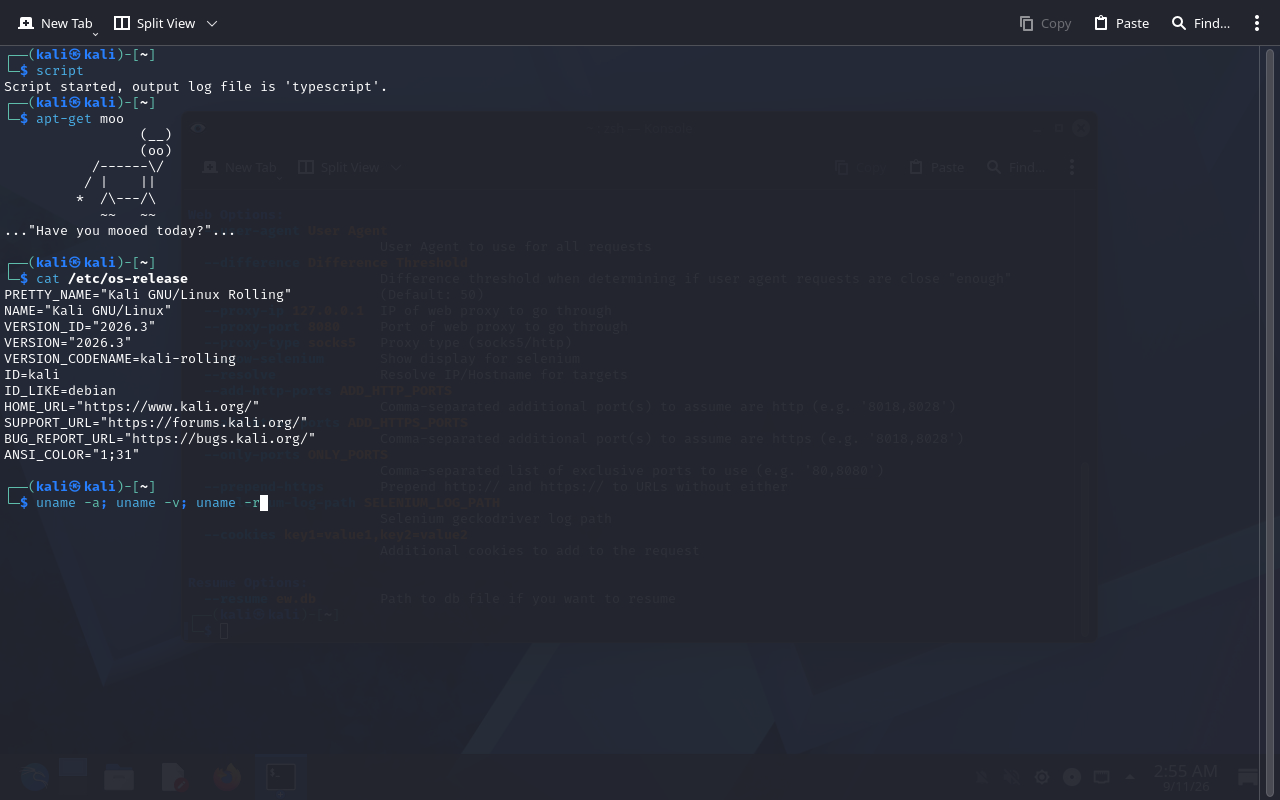Click the display tray icon

(x=1101, y=777)
